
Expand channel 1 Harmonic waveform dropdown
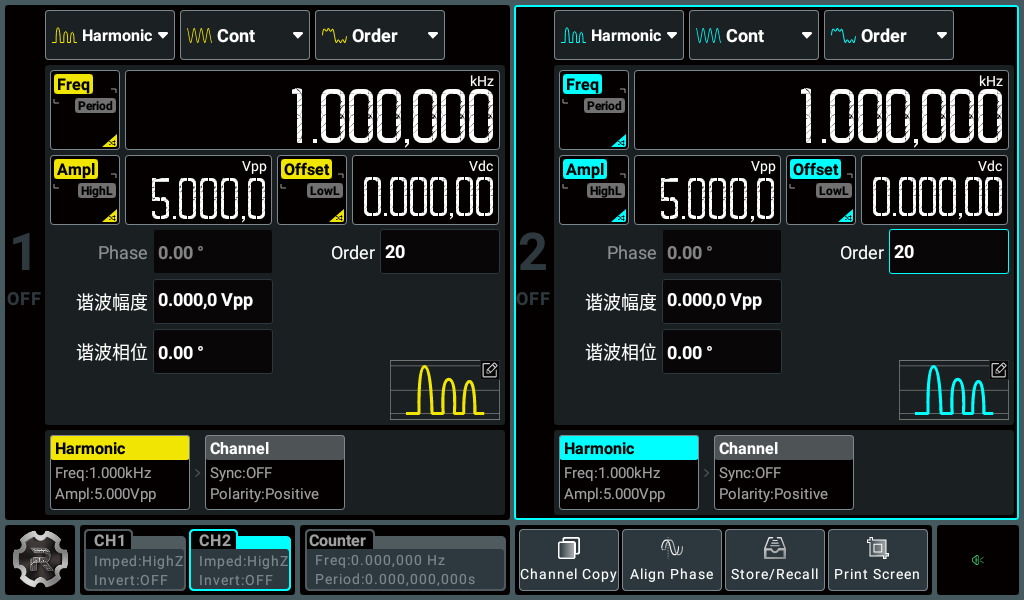(x=110, y=35)
